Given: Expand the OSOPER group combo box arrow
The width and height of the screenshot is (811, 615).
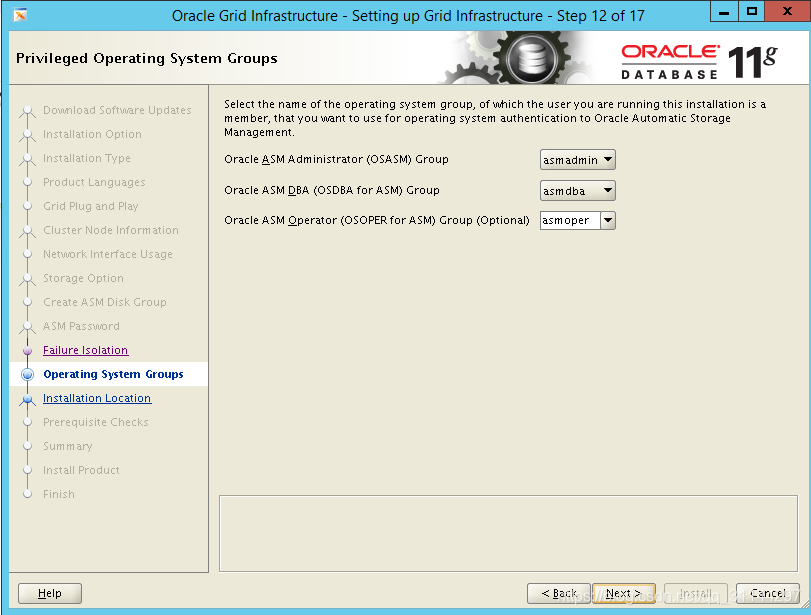Looking at the screenshot, I should pyautogui.click(x=608, y=220).
